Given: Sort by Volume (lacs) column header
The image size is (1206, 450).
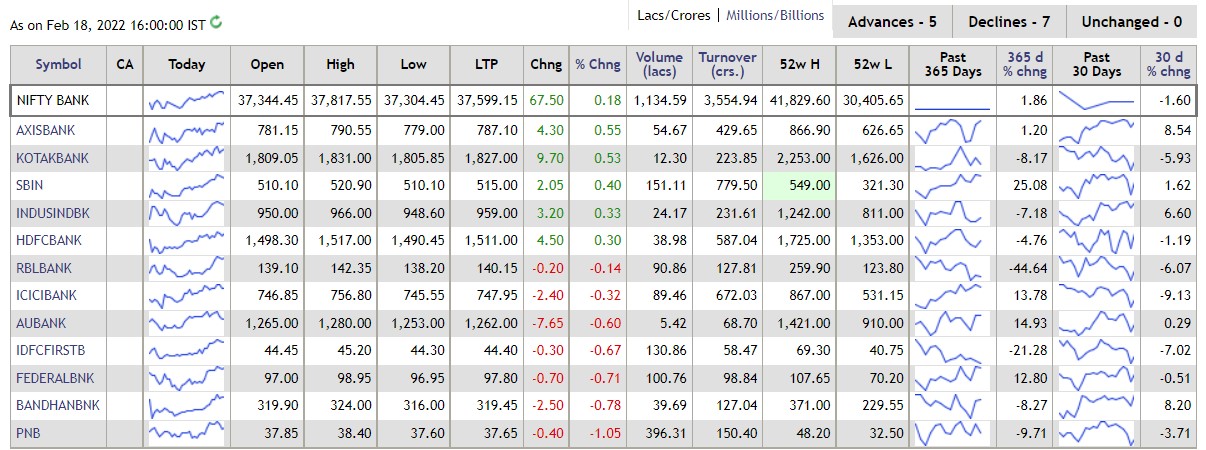Looking at the screenshot, I should (x=659, y=64).
